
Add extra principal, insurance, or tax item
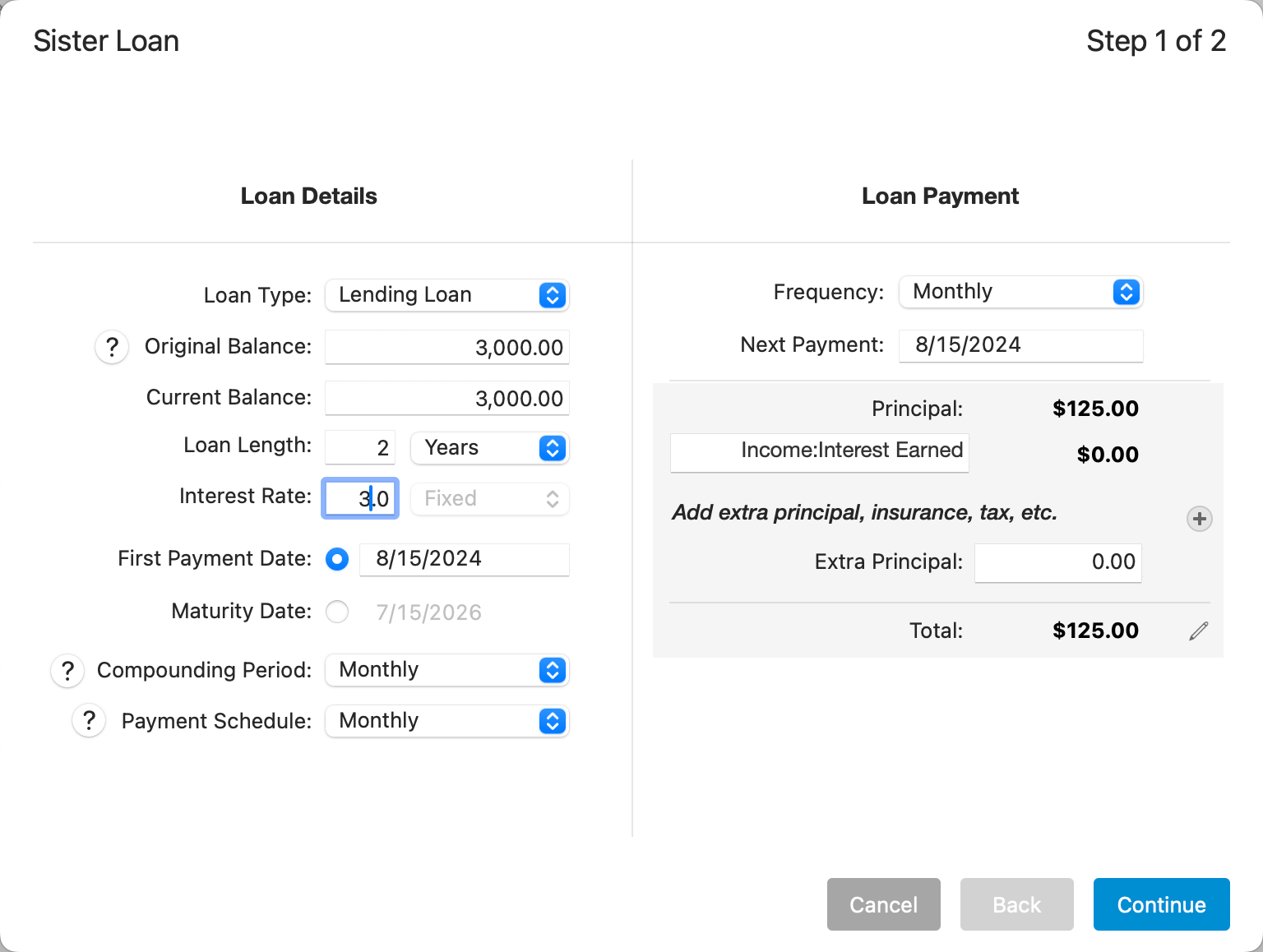(x=1199, y=519)
